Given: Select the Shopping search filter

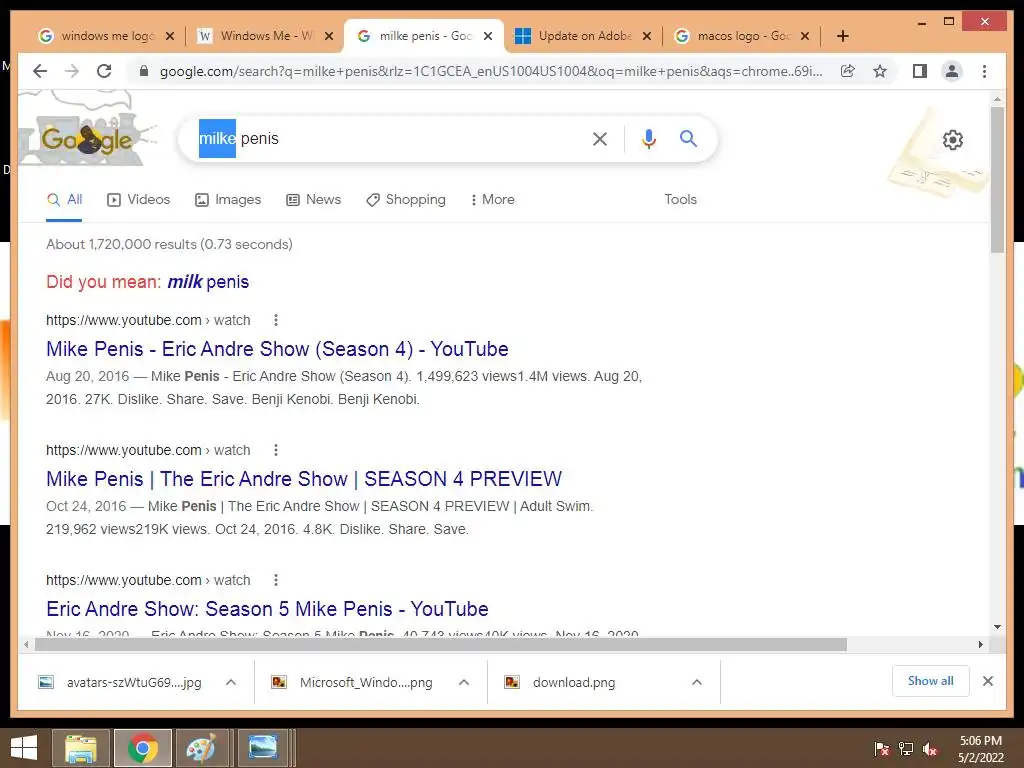Looking at the screenshot, I should tap(406, 199).
